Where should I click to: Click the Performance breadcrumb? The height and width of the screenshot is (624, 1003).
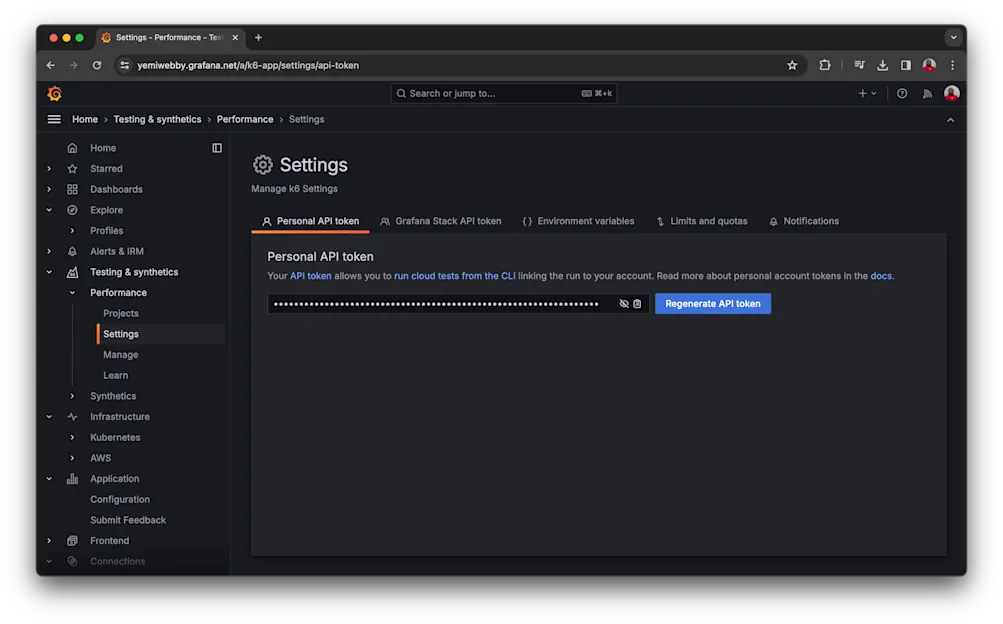pos(245,120)
